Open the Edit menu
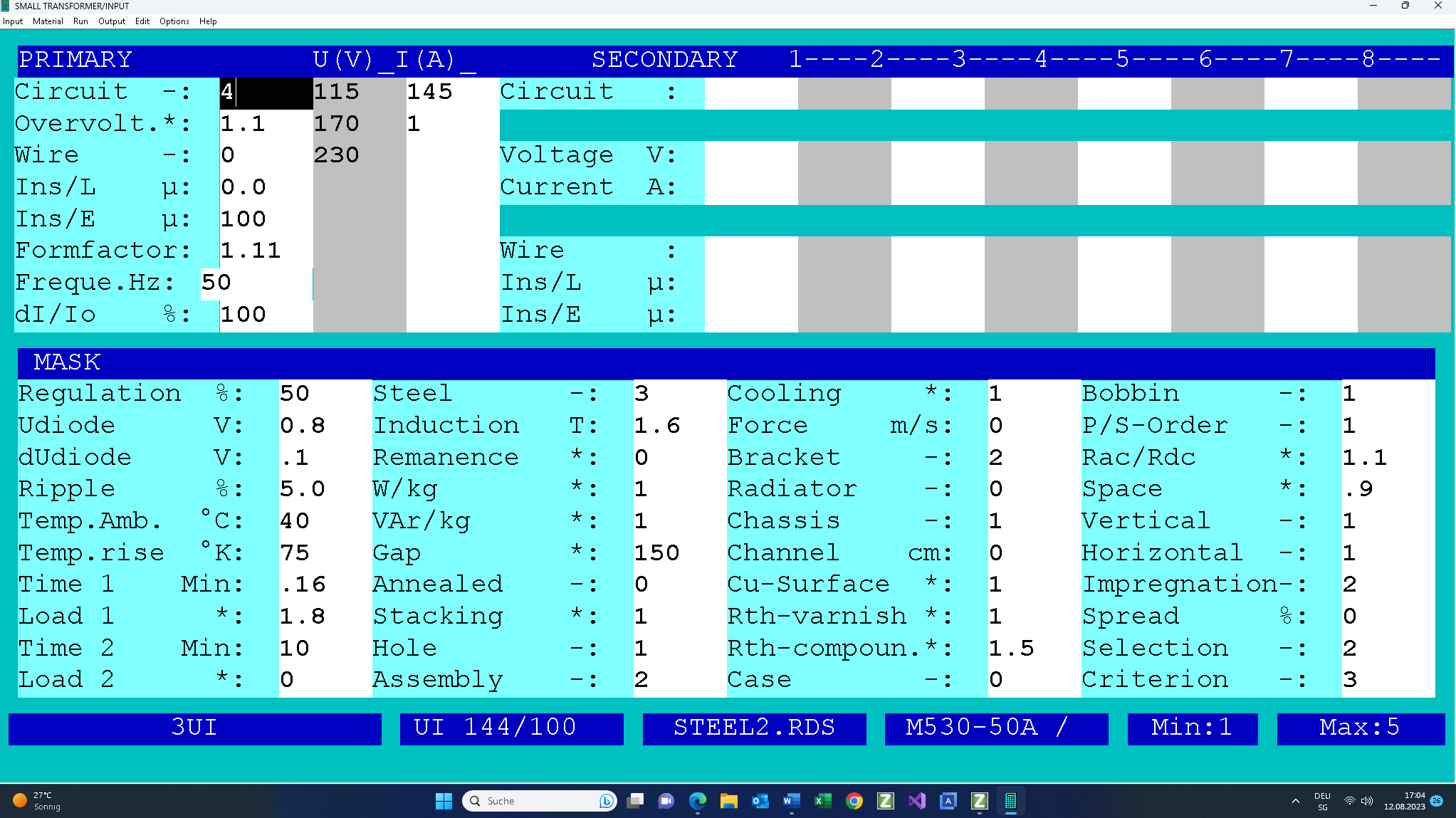 pyautogui.click(x=142, y=21)
